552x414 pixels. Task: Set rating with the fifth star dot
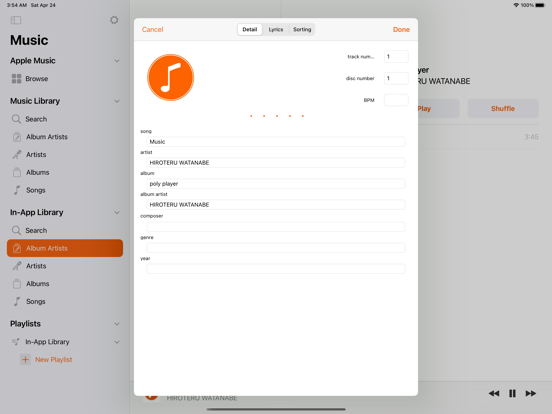click(x=303, y=116)
